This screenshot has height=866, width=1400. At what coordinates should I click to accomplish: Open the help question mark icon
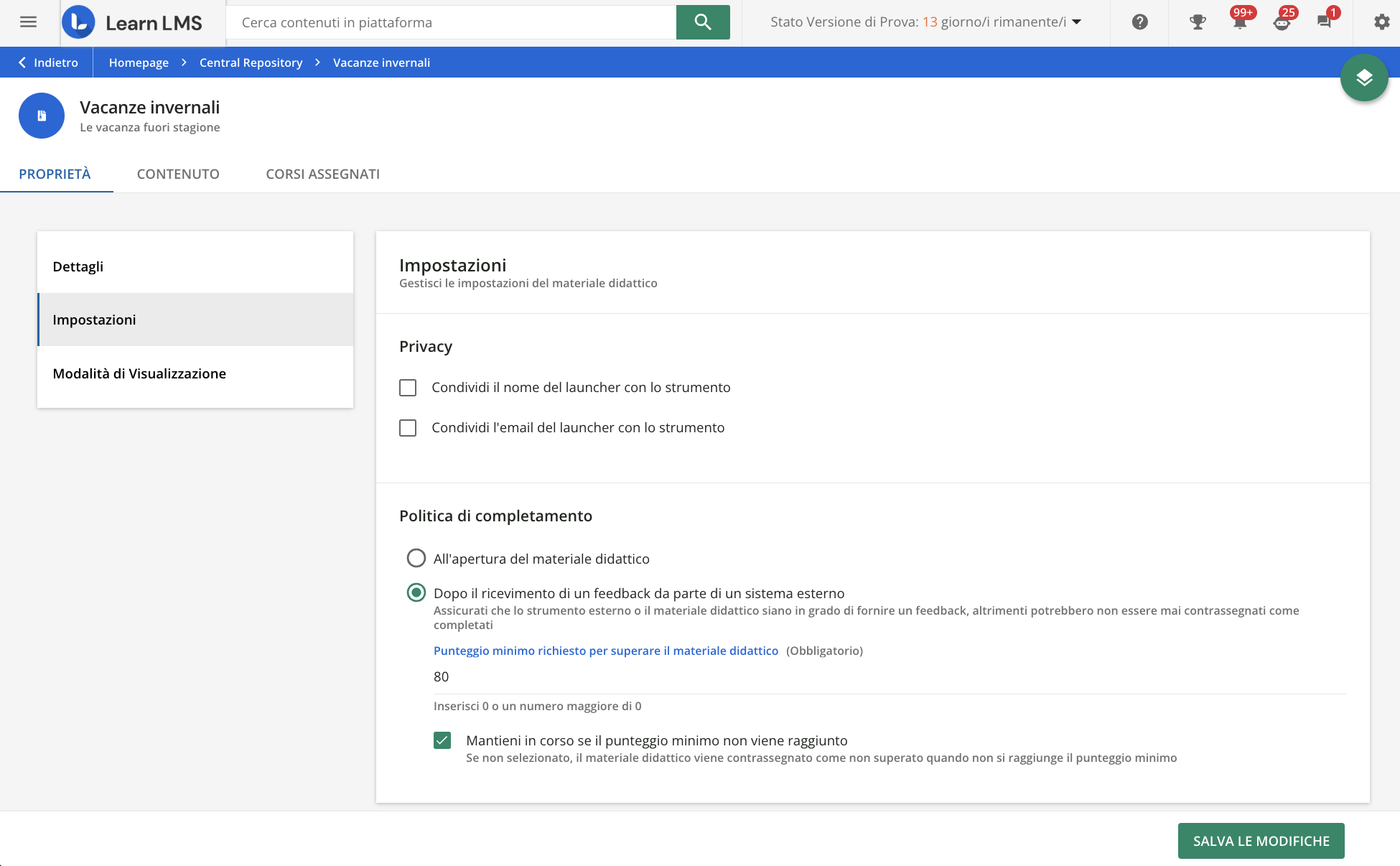tap(1139, 22)
